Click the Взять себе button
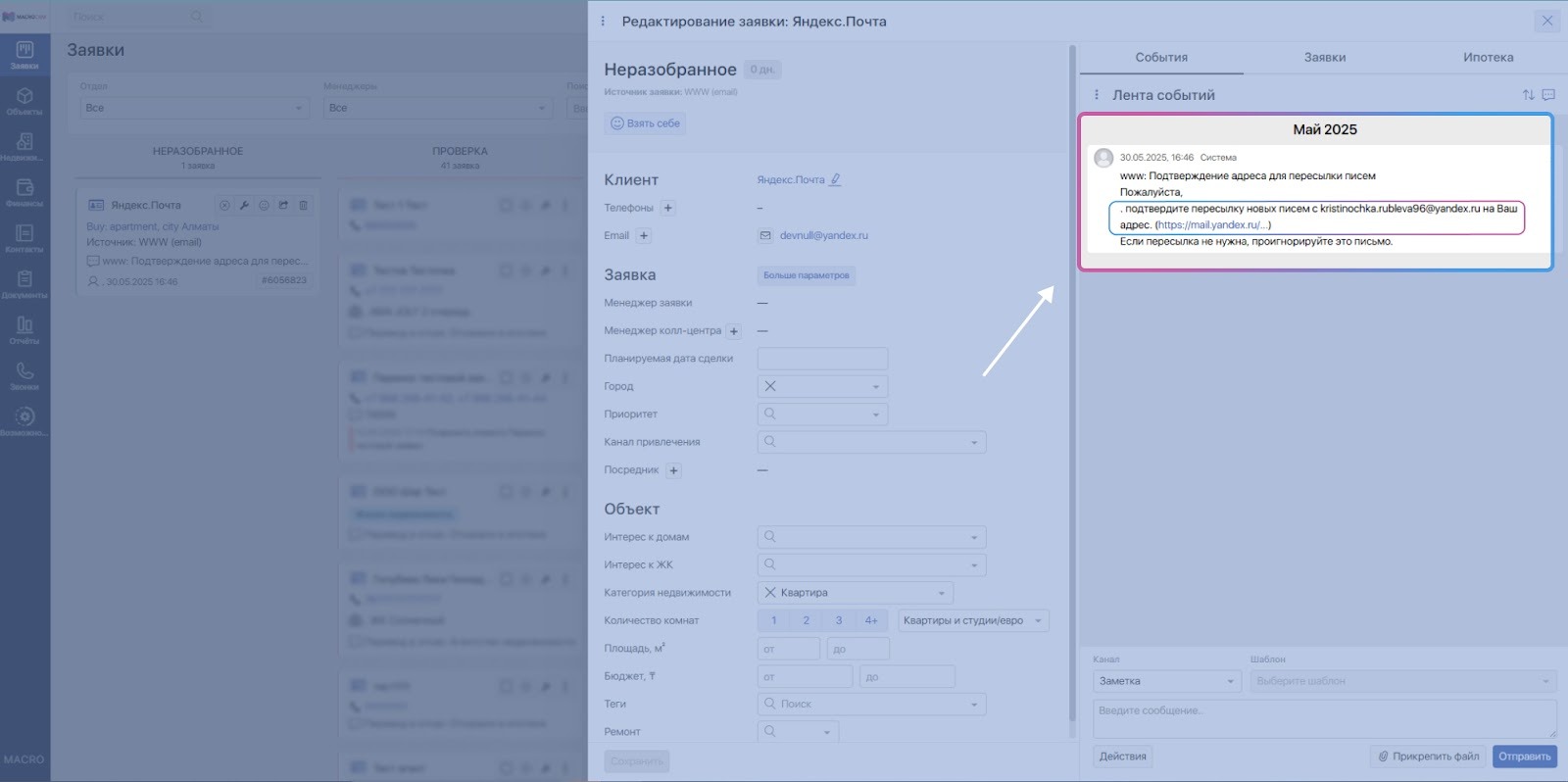The width and height of the screenshot is (1568, 782). [645, 123]
